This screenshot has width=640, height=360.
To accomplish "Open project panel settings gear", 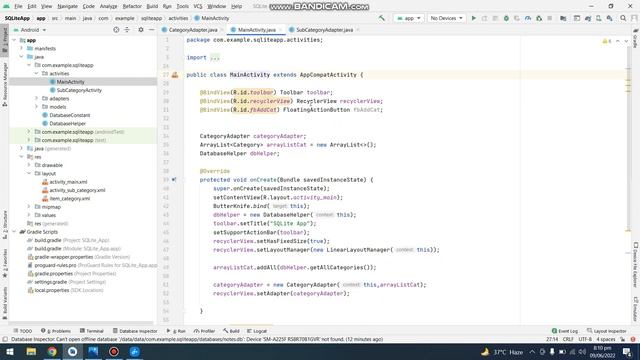I will pos(141,30).
